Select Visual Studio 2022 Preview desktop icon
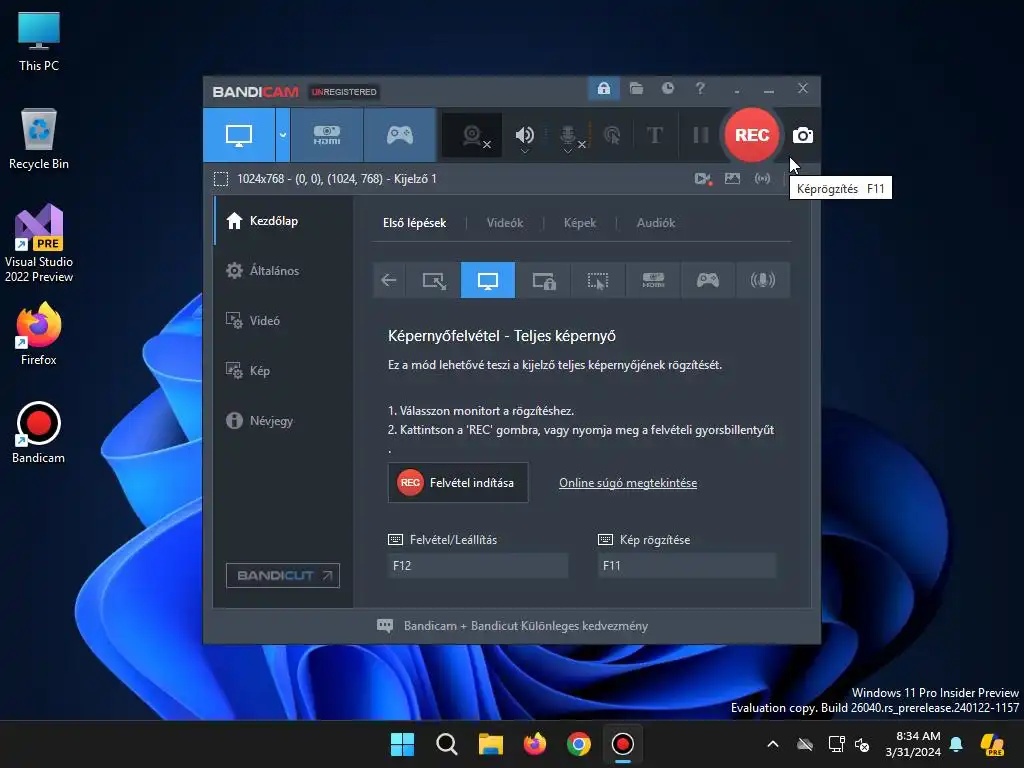This screenshot has height=768, width=1024. point(39,243)
